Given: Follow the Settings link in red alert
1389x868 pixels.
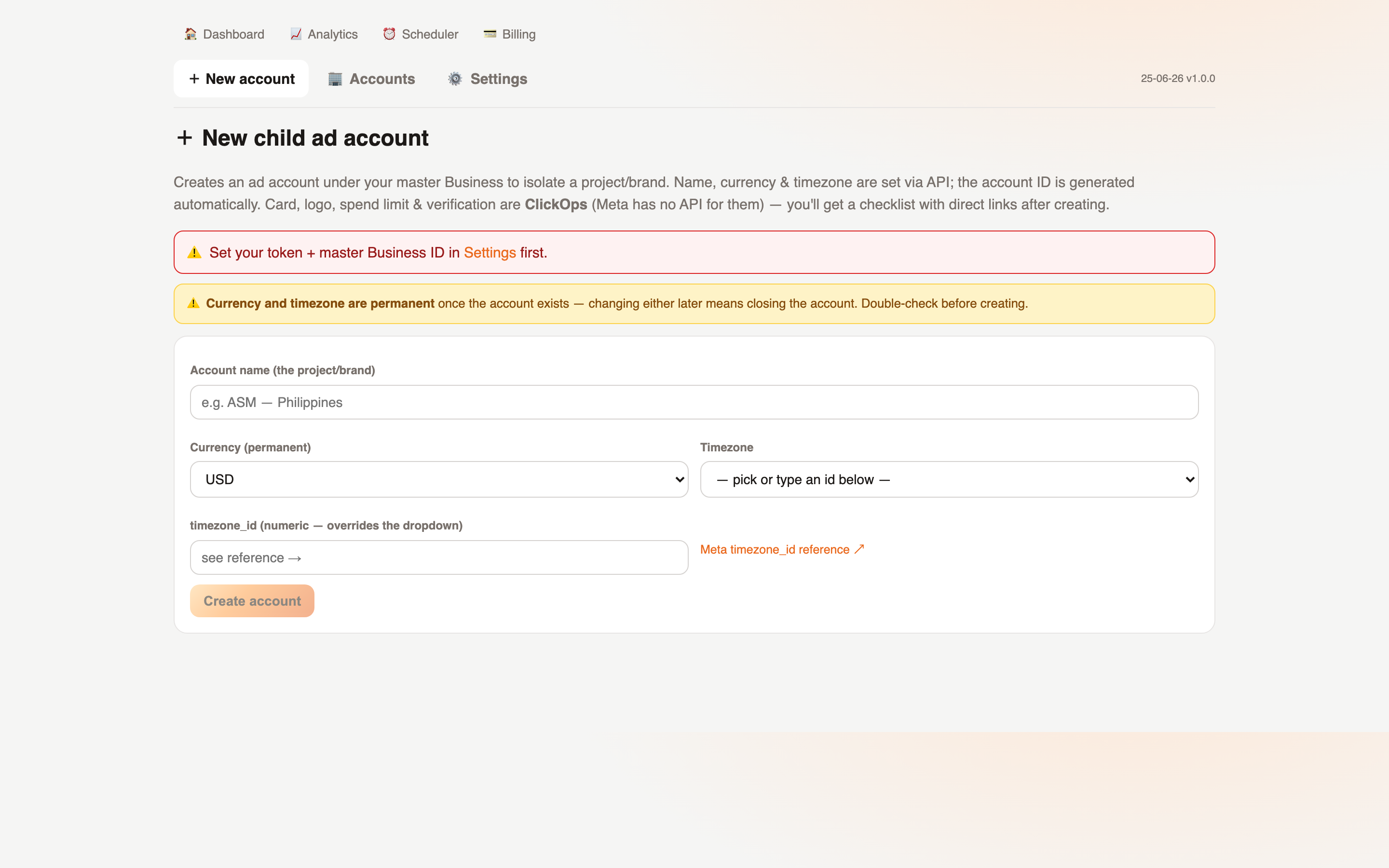Looking at the screenshot, I should point(490,253).
